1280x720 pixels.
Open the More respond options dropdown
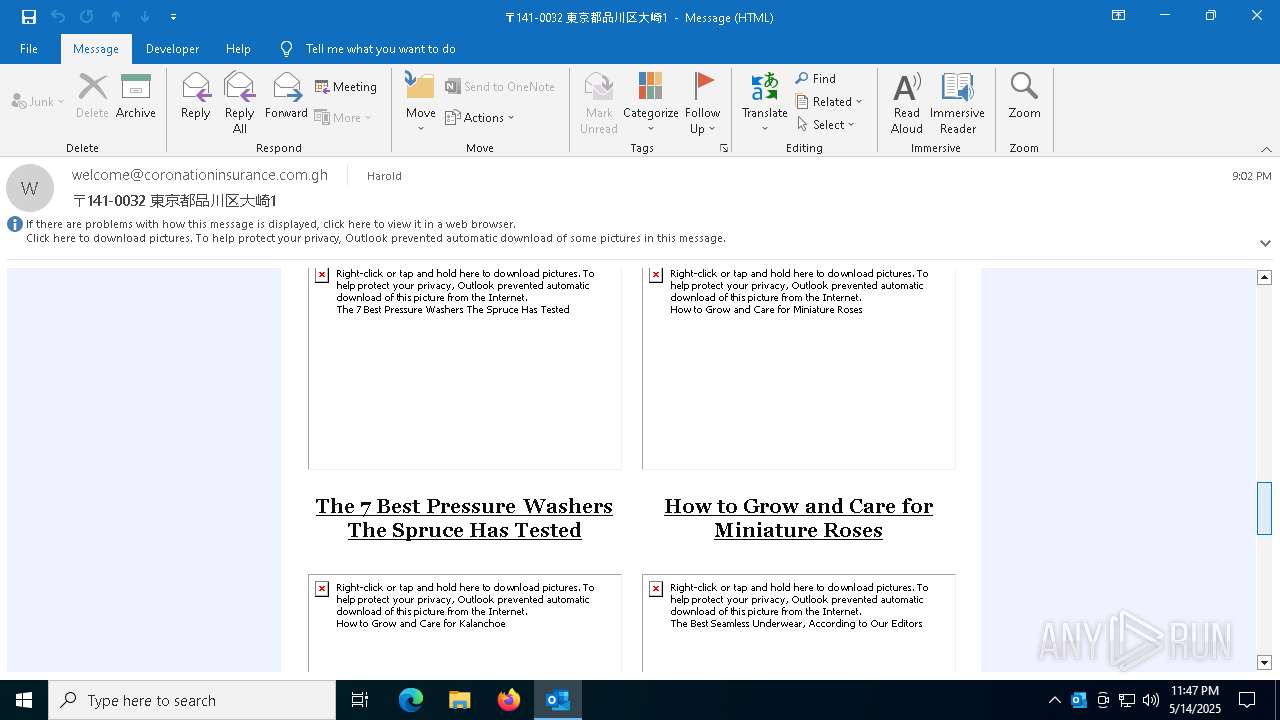click(343, 117)
